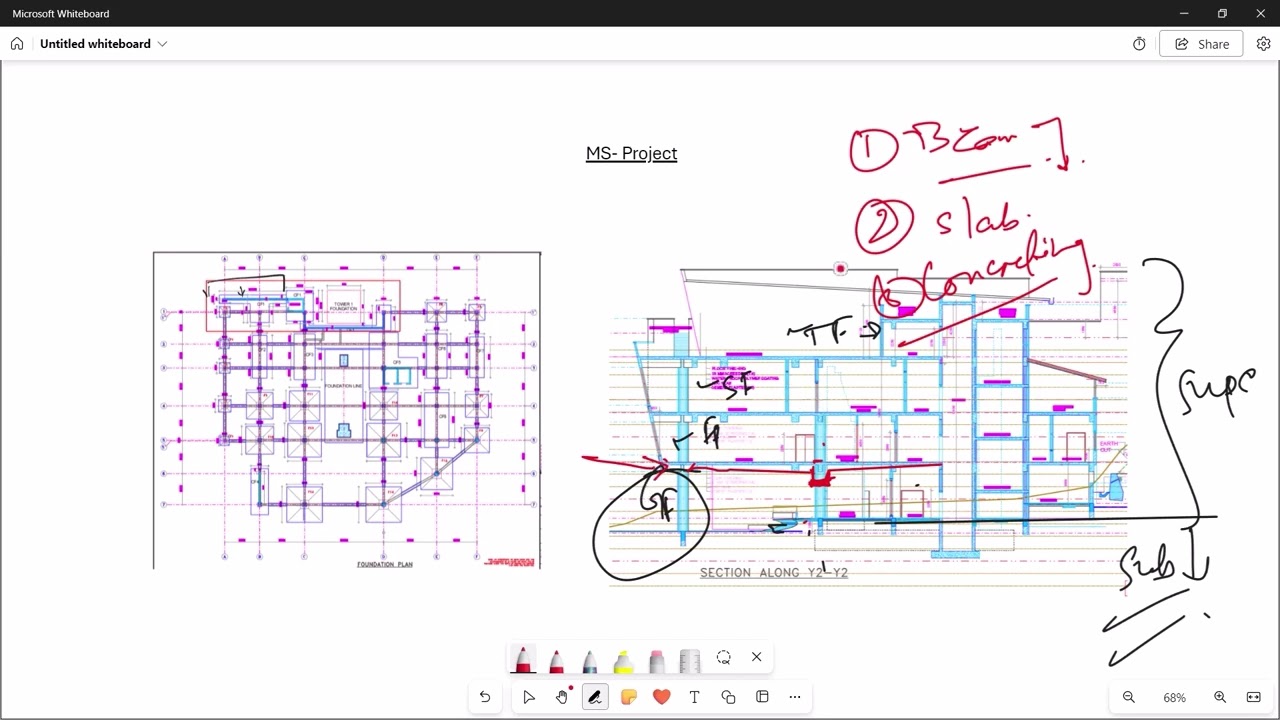The height and width of the screenshot is (720, 1280).
Task: Click the 68% zoom level
Action: coord(1174,698)
